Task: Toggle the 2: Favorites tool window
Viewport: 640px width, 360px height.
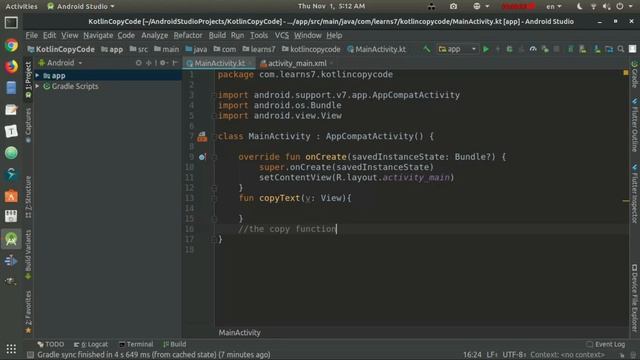Action: pos(28,312)
